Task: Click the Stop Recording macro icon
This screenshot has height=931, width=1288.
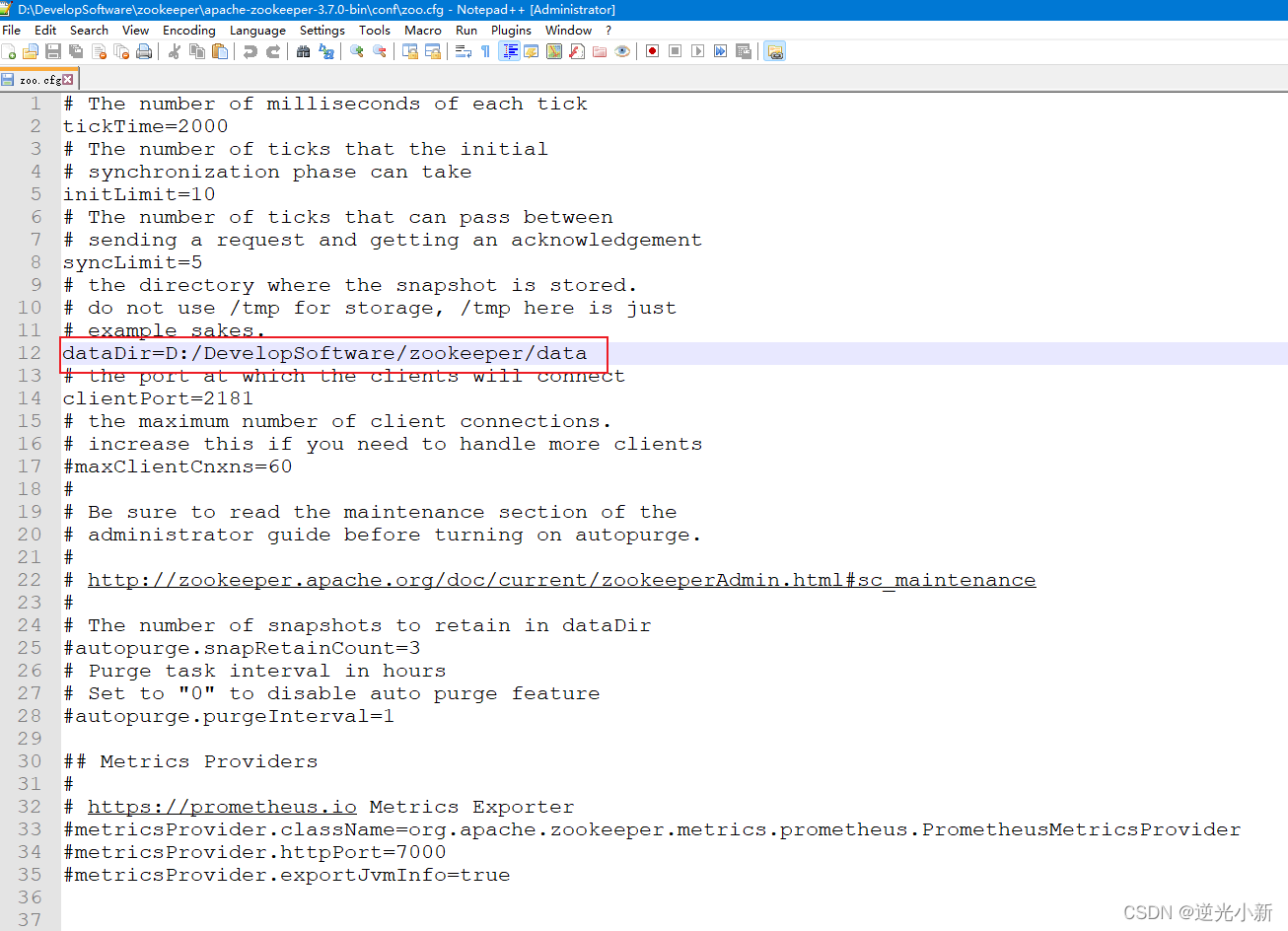Action: pyautogui.click(x=675, y=51)
